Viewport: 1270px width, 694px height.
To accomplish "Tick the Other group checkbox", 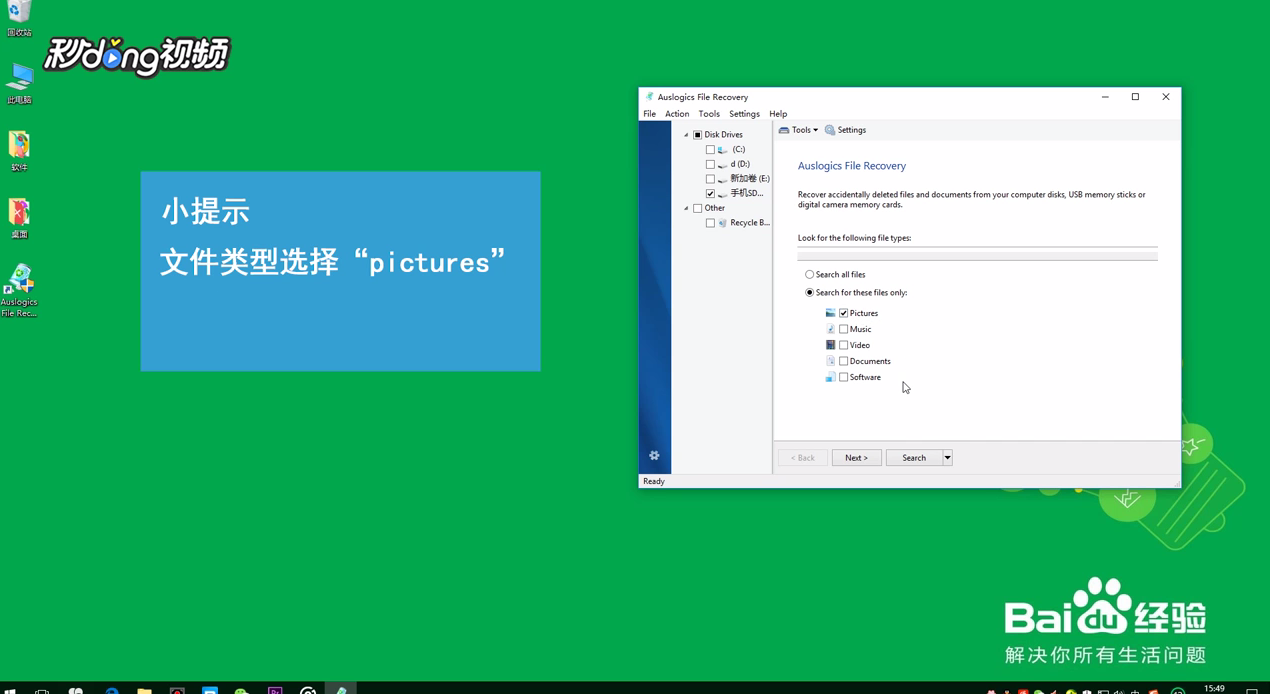I will tap(698, 208).
